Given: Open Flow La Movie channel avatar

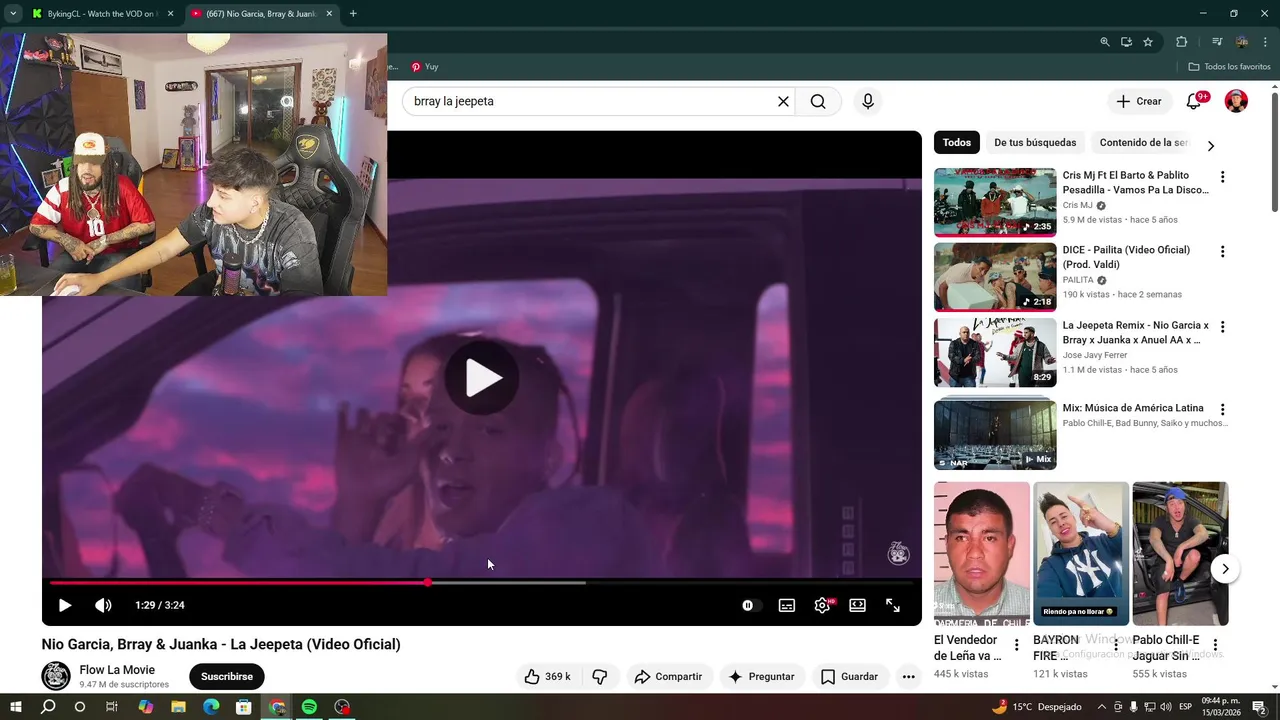Looking at the screenshot, I should [x=56, y=676].
